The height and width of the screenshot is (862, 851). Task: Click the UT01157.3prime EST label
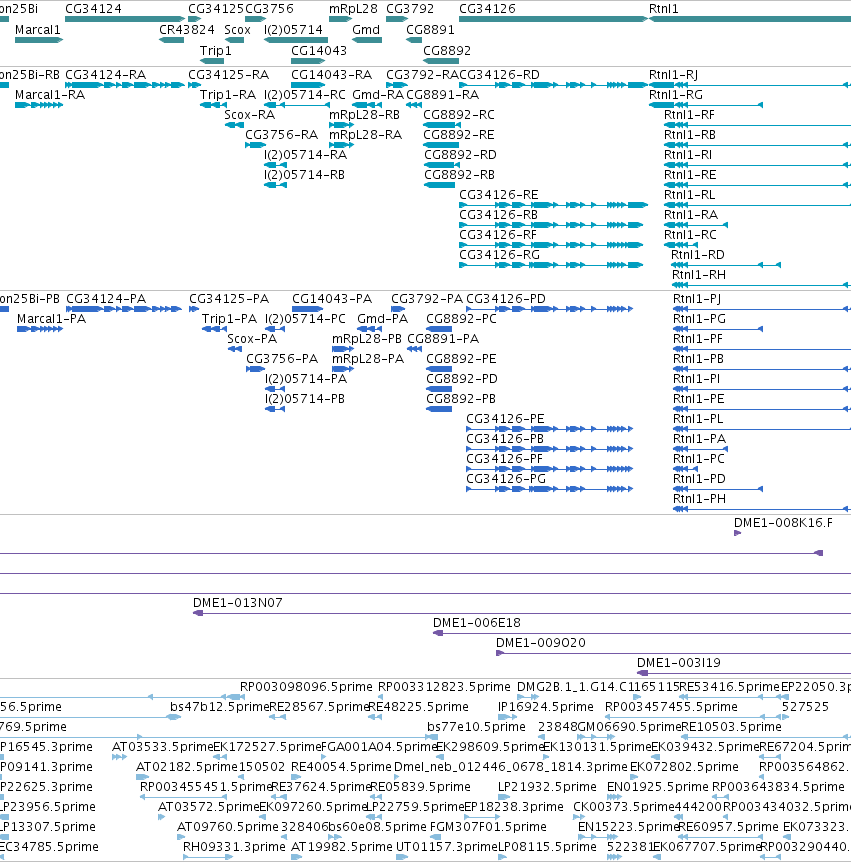[446, 847]
